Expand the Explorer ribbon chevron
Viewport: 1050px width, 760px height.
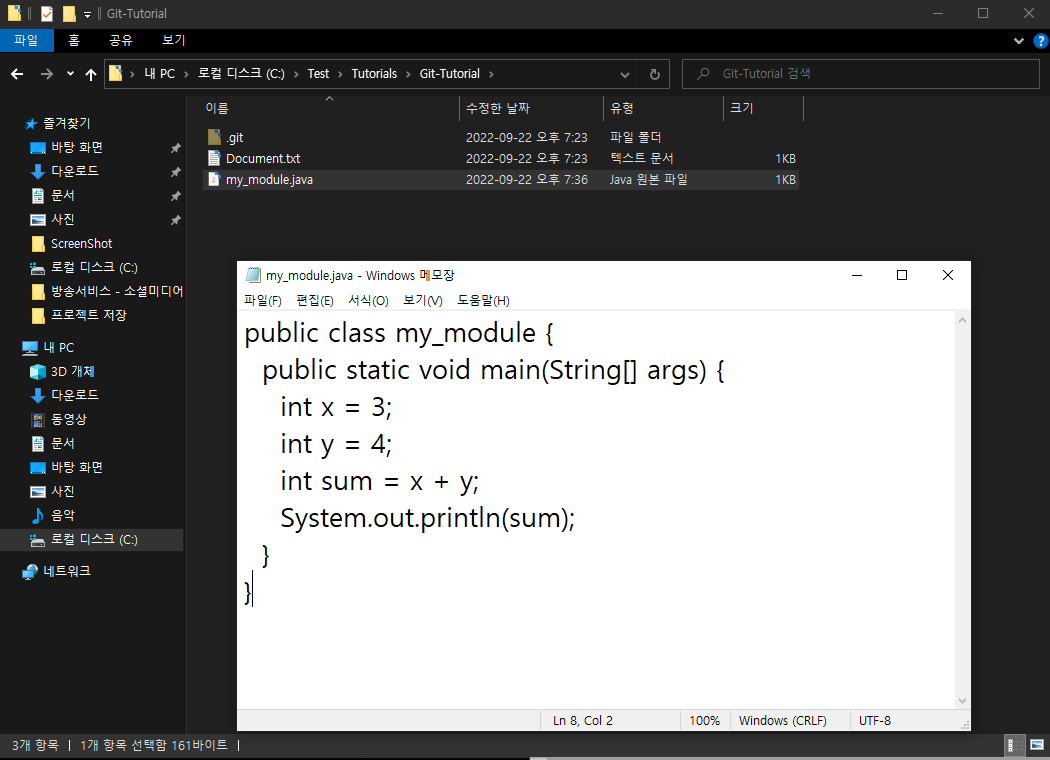coord(1019,41)
